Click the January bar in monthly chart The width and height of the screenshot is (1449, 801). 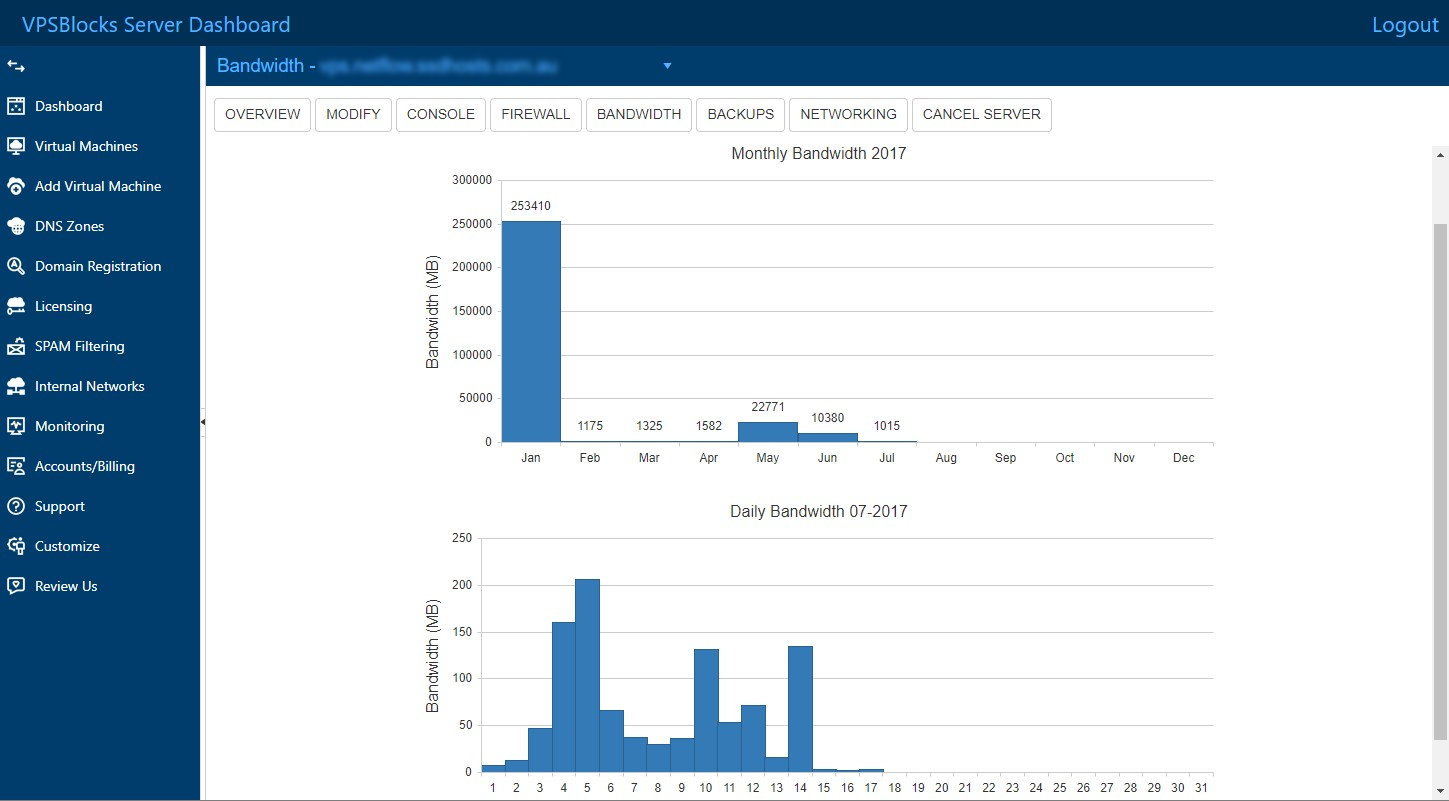coord(531,331)
